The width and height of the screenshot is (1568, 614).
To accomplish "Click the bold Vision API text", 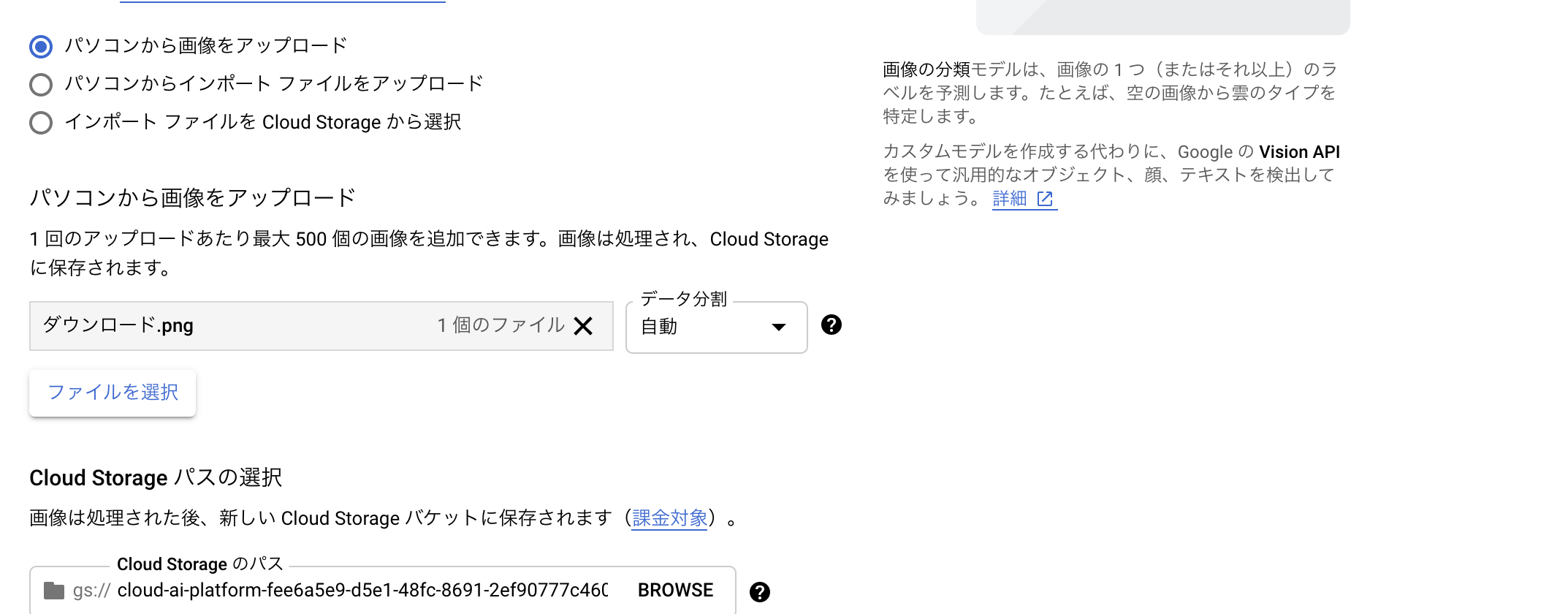I will coord(1299,152).
